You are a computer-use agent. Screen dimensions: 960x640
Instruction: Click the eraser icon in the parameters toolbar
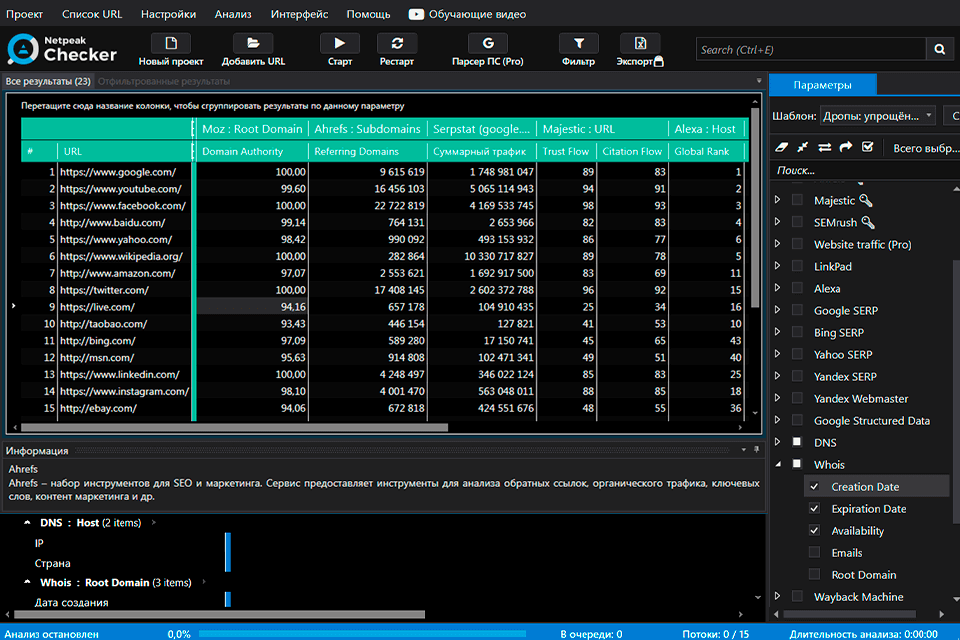pyautogui.click(x=783, y=147)
